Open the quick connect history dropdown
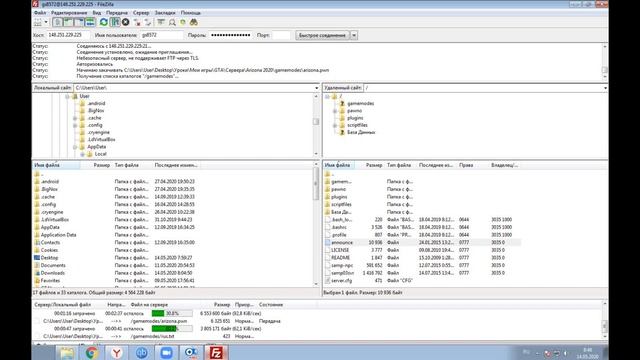 pyautogui.click(x=354, y=36)
